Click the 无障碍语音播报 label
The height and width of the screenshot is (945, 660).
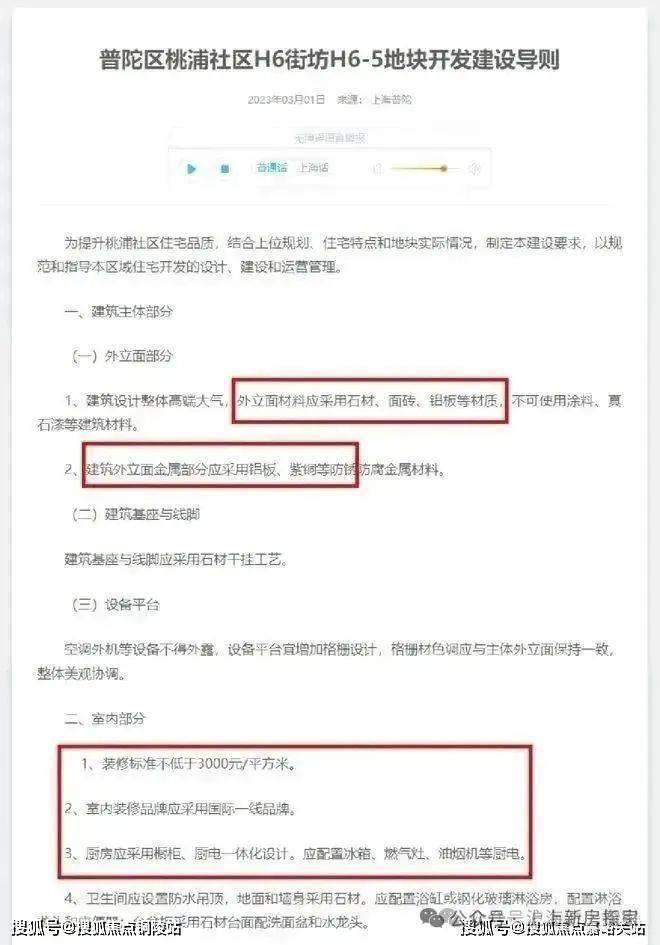pos(330,138)
